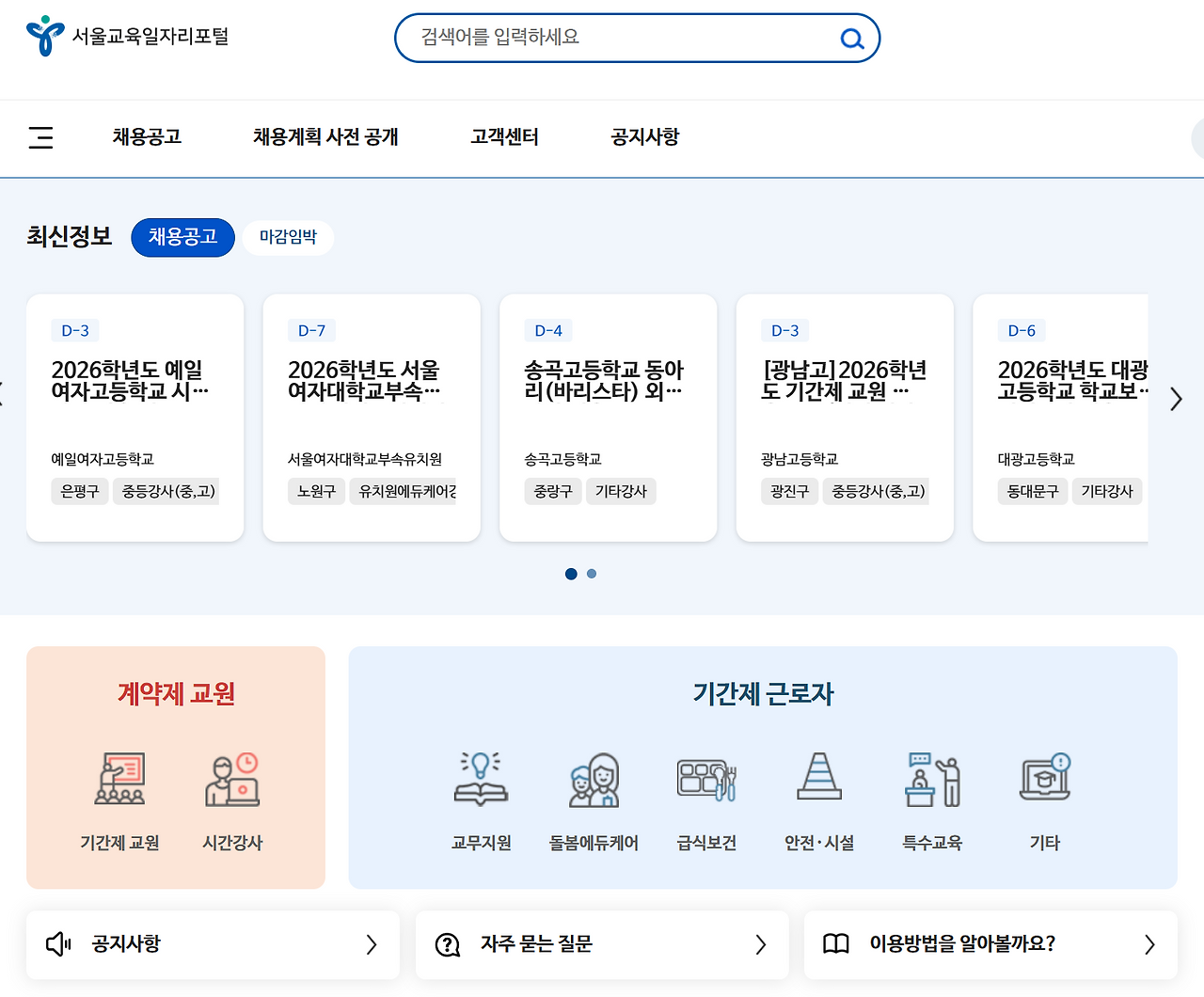Expand 이용방법을 알아볼까? chevron

[1149, 944]
